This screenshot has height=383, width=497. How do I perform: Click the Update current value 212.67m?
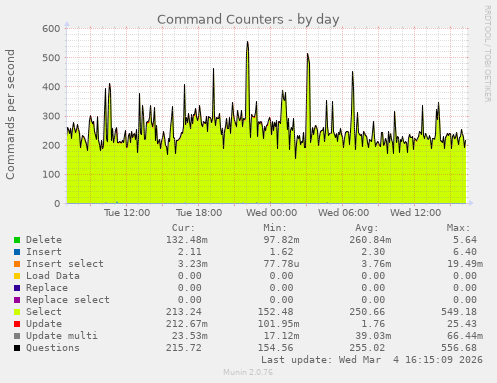pos(187,324)
